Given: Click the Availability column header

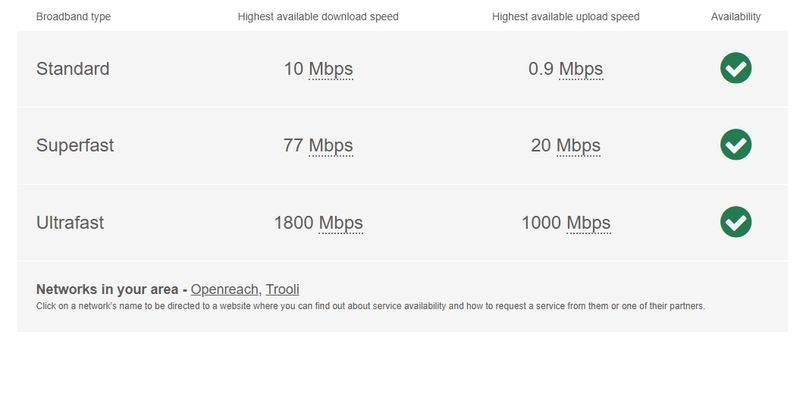Looking at the screenshot, I should pyautogui.click(x=736, y=17).
